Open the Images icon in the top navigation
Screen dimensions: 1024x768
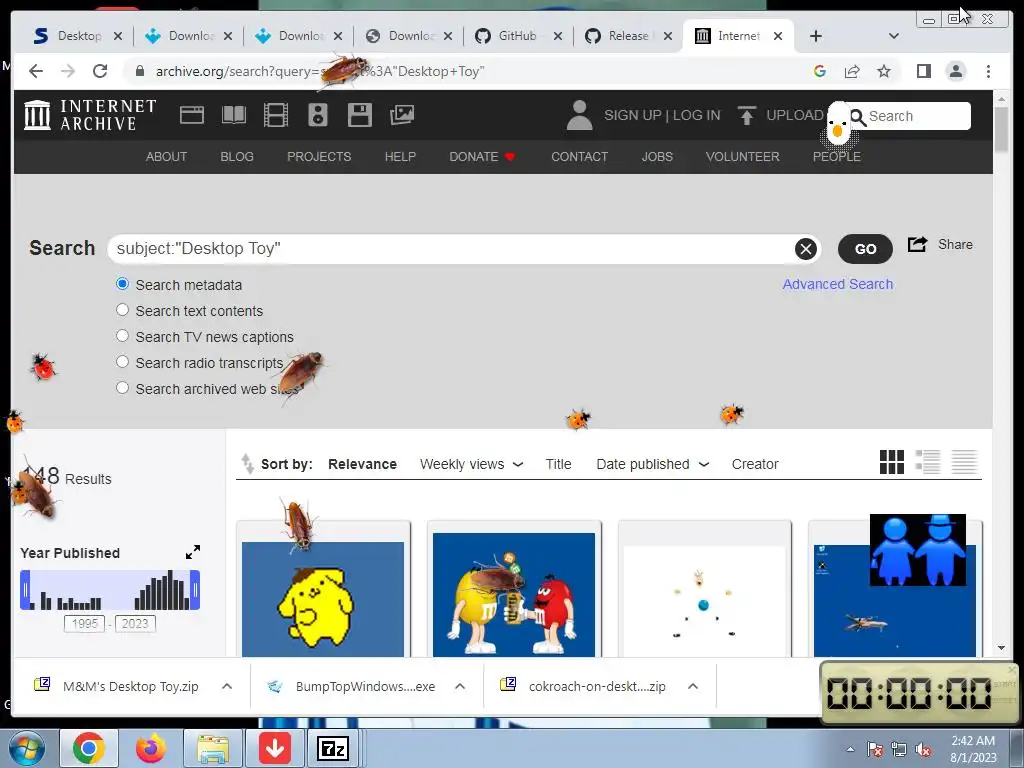tap(402, 115)
